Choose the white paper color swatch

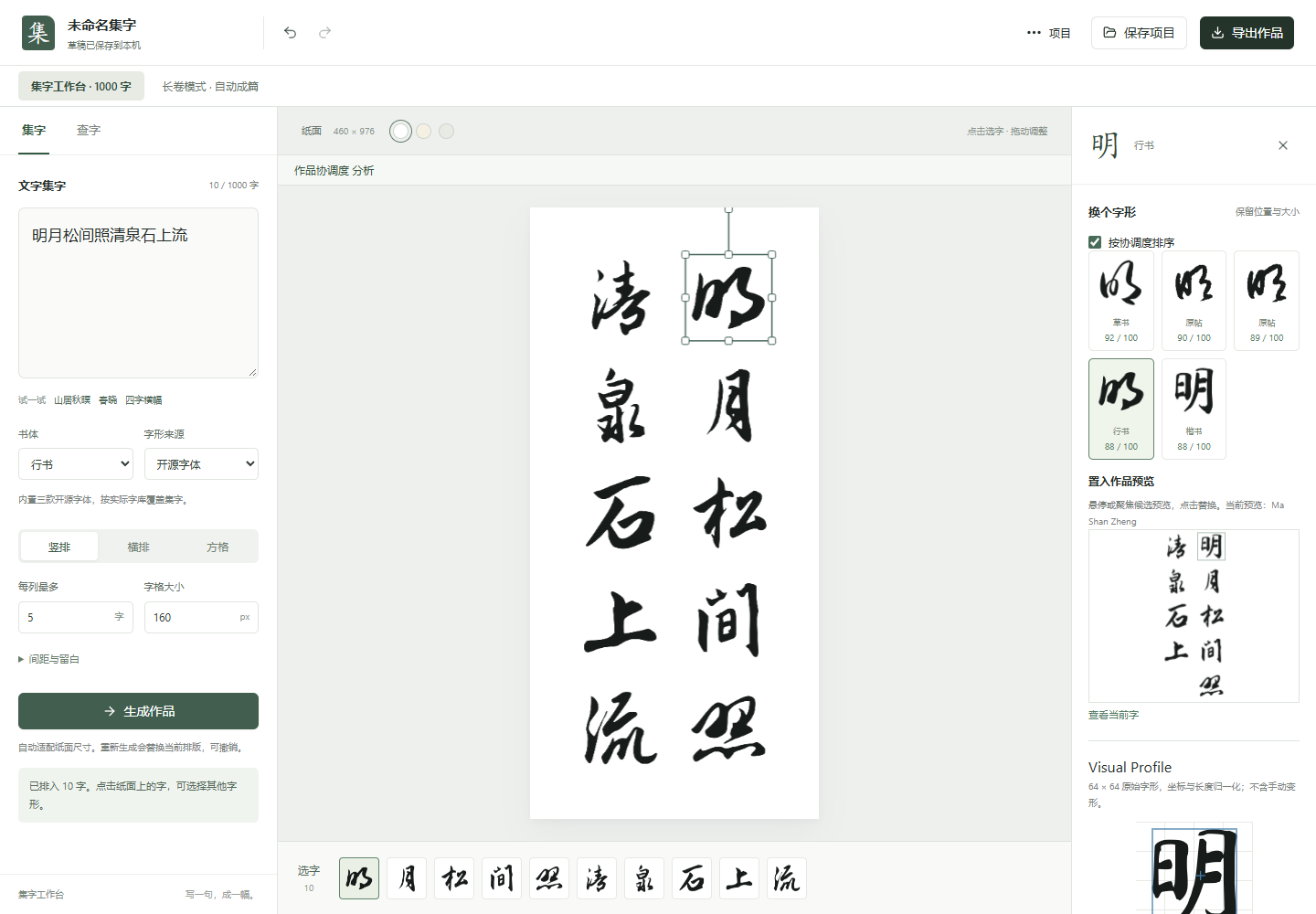click(400, 131)
